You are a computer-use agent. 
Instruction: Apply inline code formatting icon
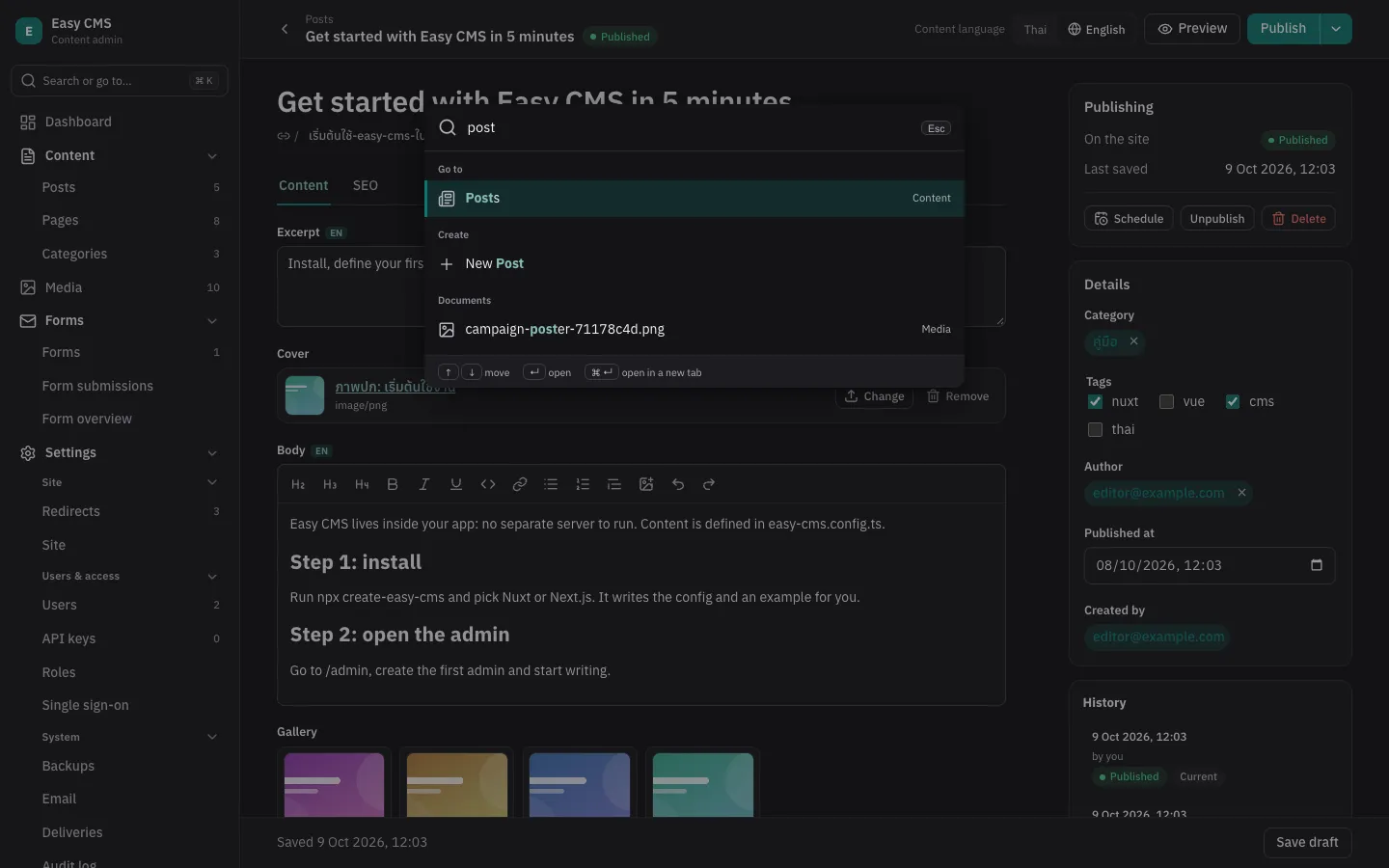point(488,484)
